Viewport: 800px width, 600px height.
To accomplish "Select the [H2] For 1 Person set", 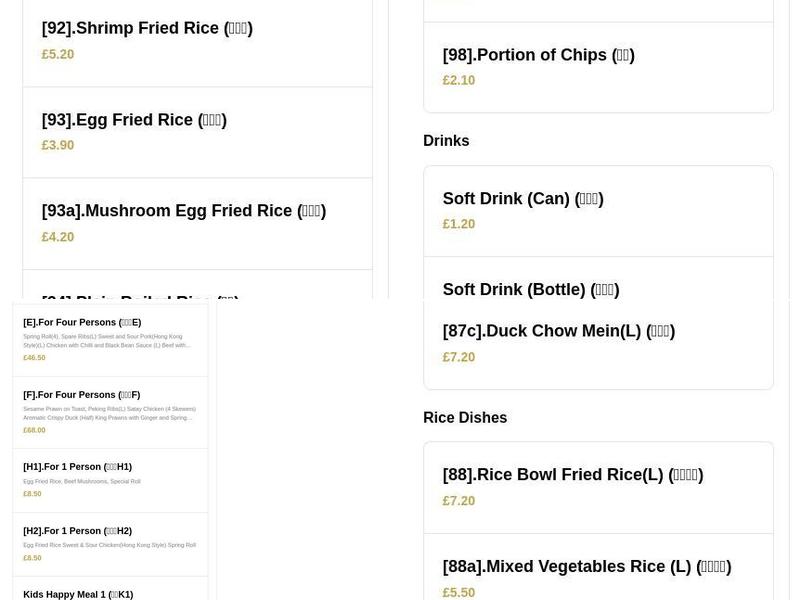I will pyautogui.click(x=75, y=531).
